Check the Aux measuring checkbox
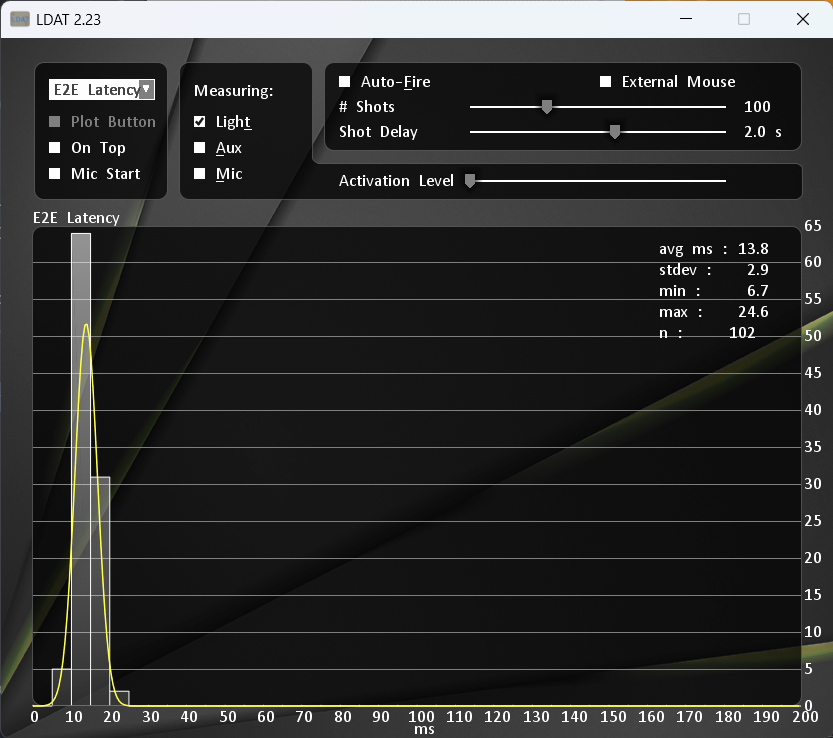 pos(200,148)
